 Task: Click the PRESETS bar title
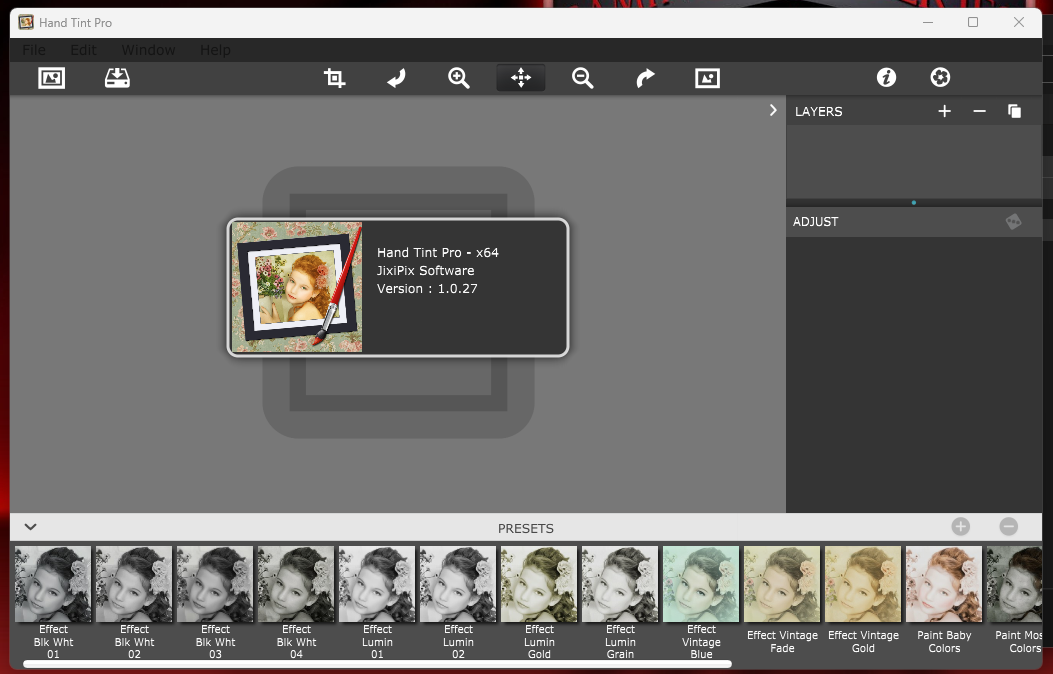(x=526, y=528)
